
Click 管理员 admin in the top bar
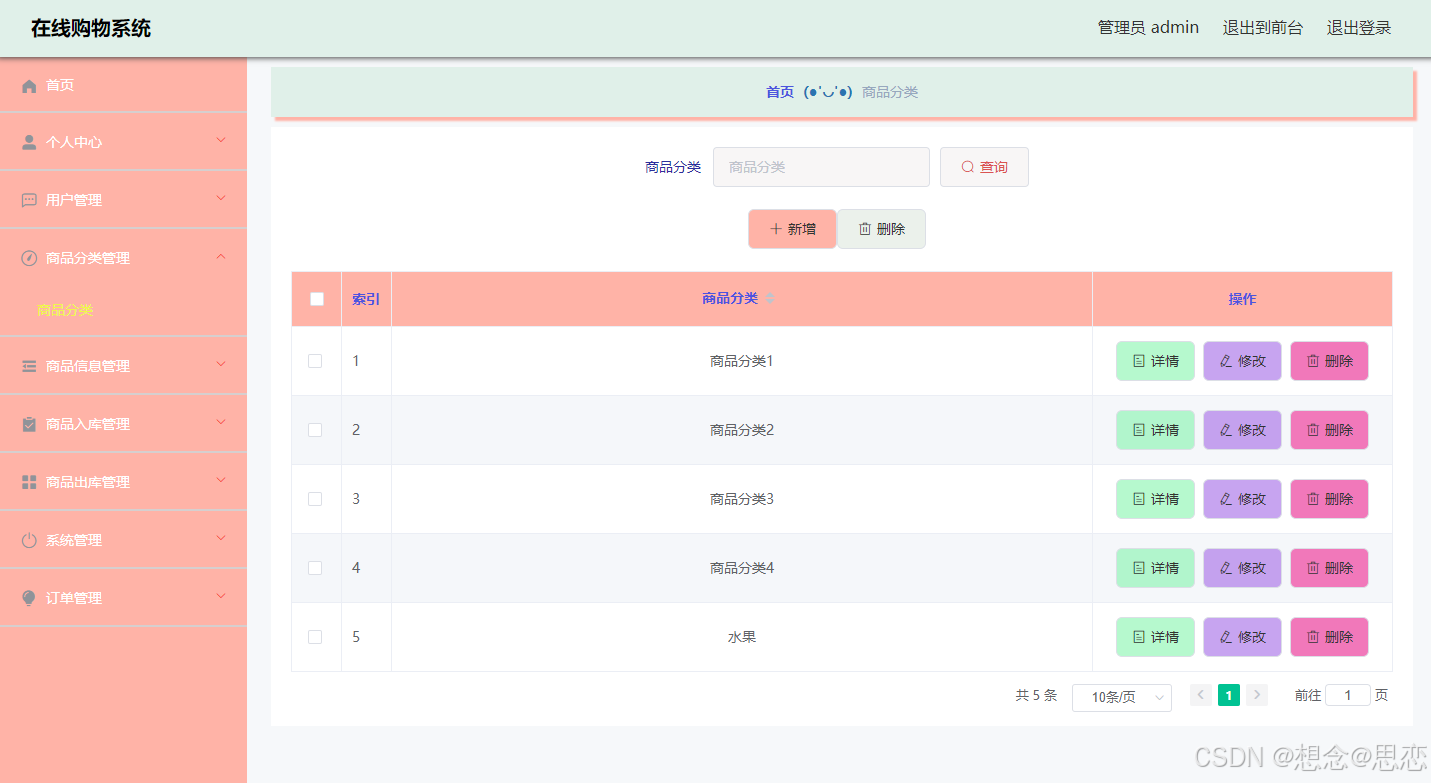[1148, 28]
